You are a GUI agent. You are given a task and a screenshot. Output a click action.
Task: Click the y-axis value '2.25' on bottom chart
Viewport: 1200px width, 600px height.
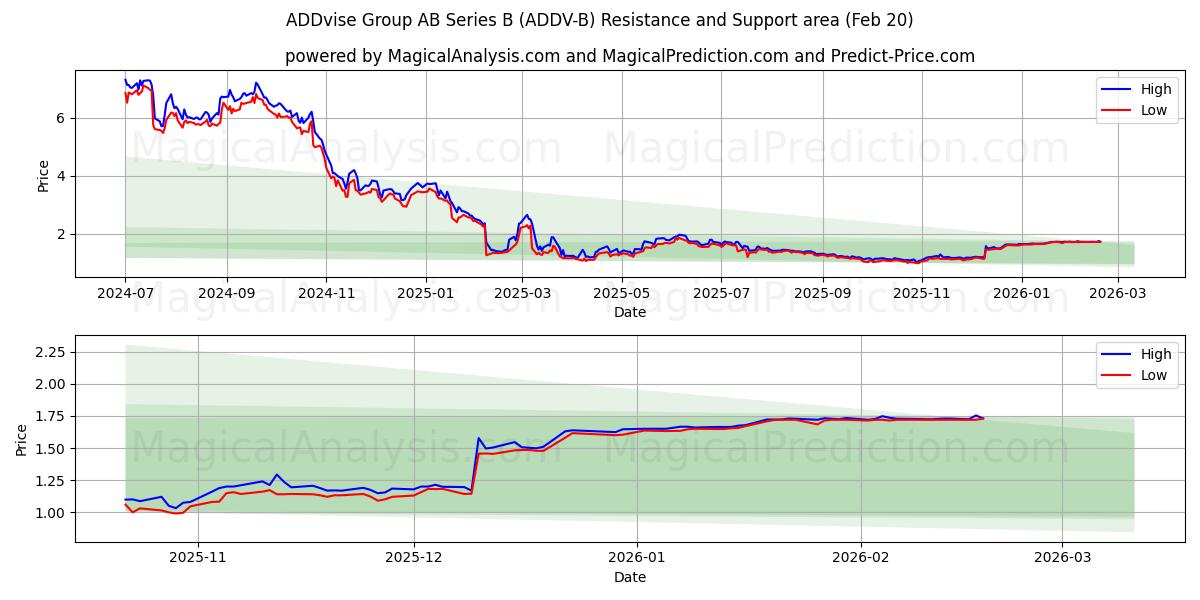[51, 352]
